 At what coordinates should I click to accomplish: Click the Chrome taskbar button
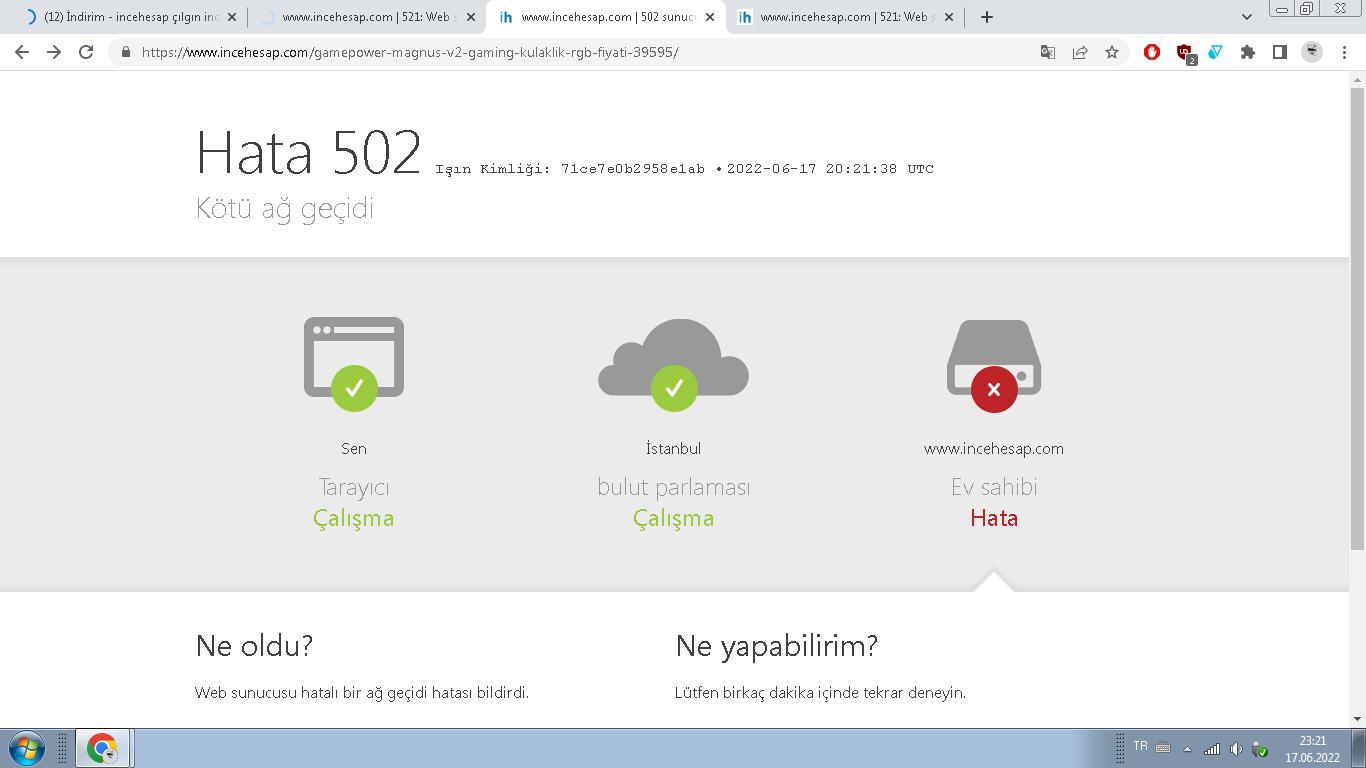click(103, 748)
